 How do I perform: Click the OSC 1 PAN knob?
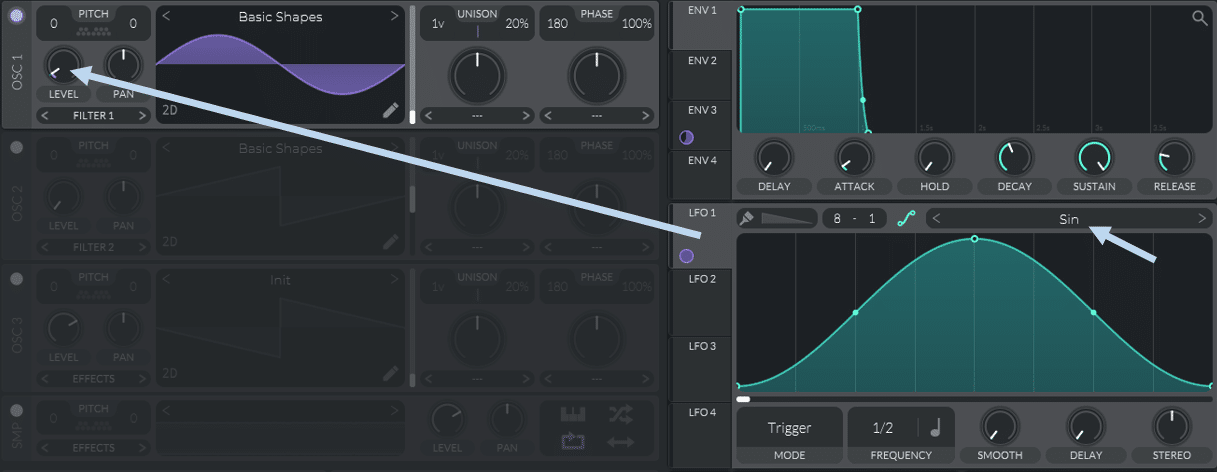click(x=123, y=64)
